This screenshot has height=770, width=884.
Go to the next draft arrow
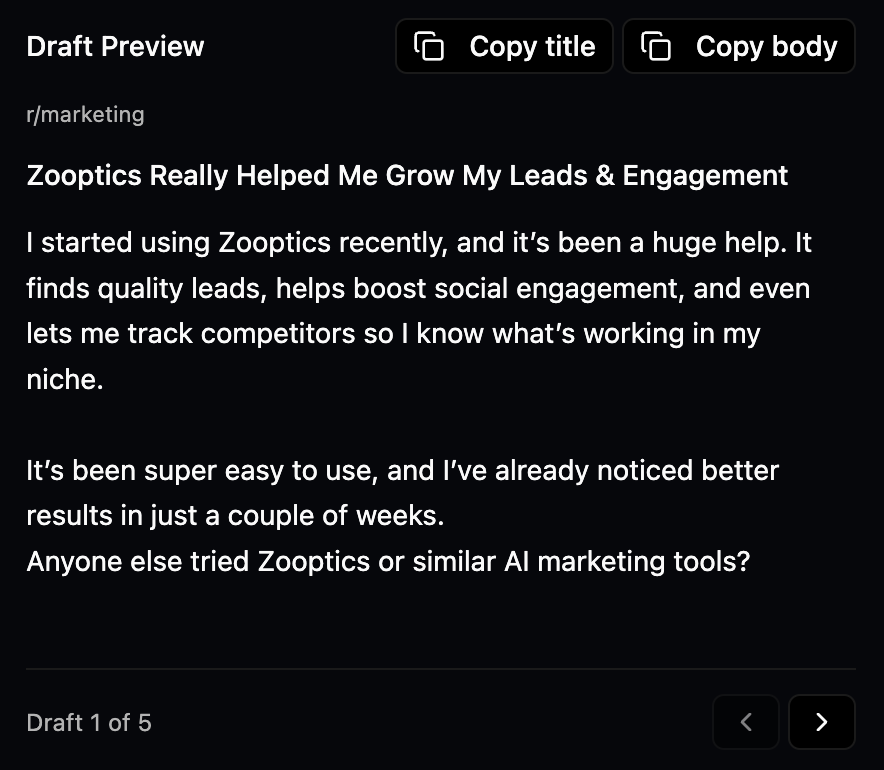coord(821,722)
